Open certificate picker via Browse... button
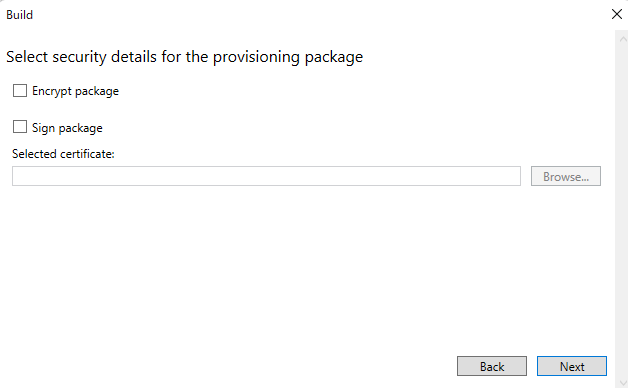This screenshot has height=388, width=628. coord(566,176)
